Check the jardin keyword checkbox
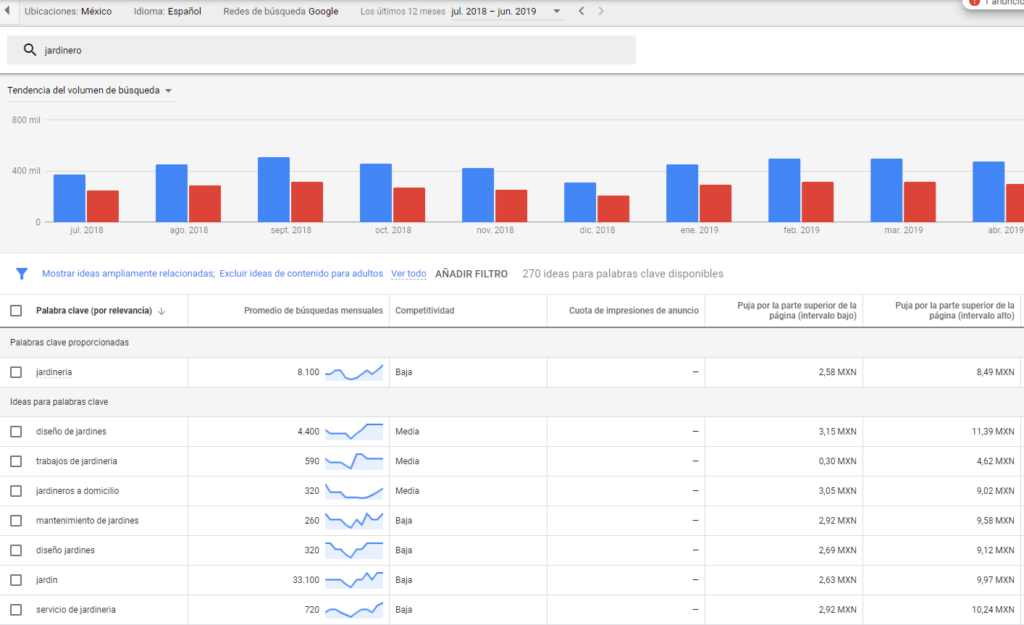This screenshot has height=625, width=1024. click(16, 580)
